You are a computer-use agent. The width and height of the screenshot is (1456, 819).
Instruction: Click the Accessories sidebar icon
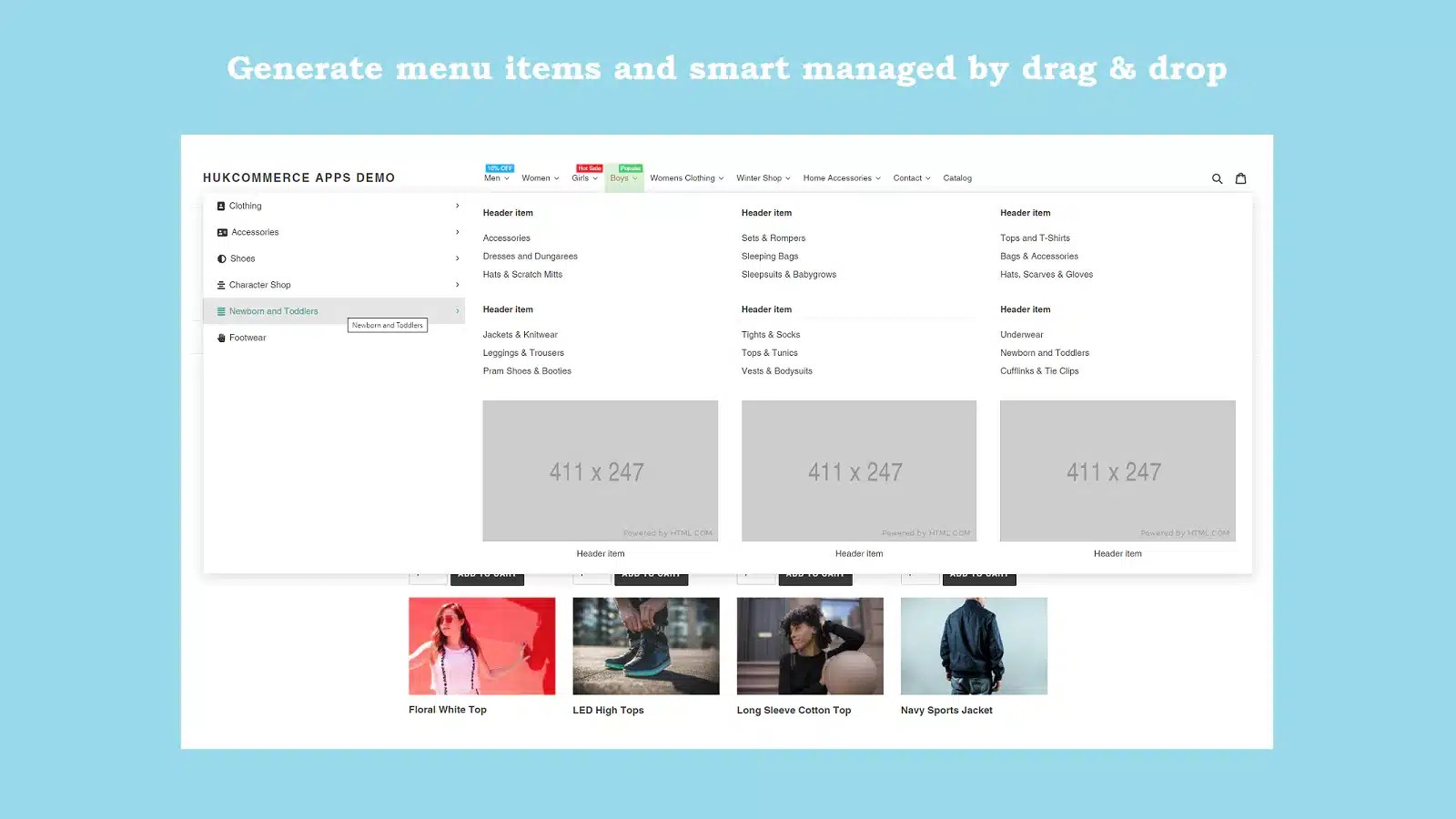point(222,232)
